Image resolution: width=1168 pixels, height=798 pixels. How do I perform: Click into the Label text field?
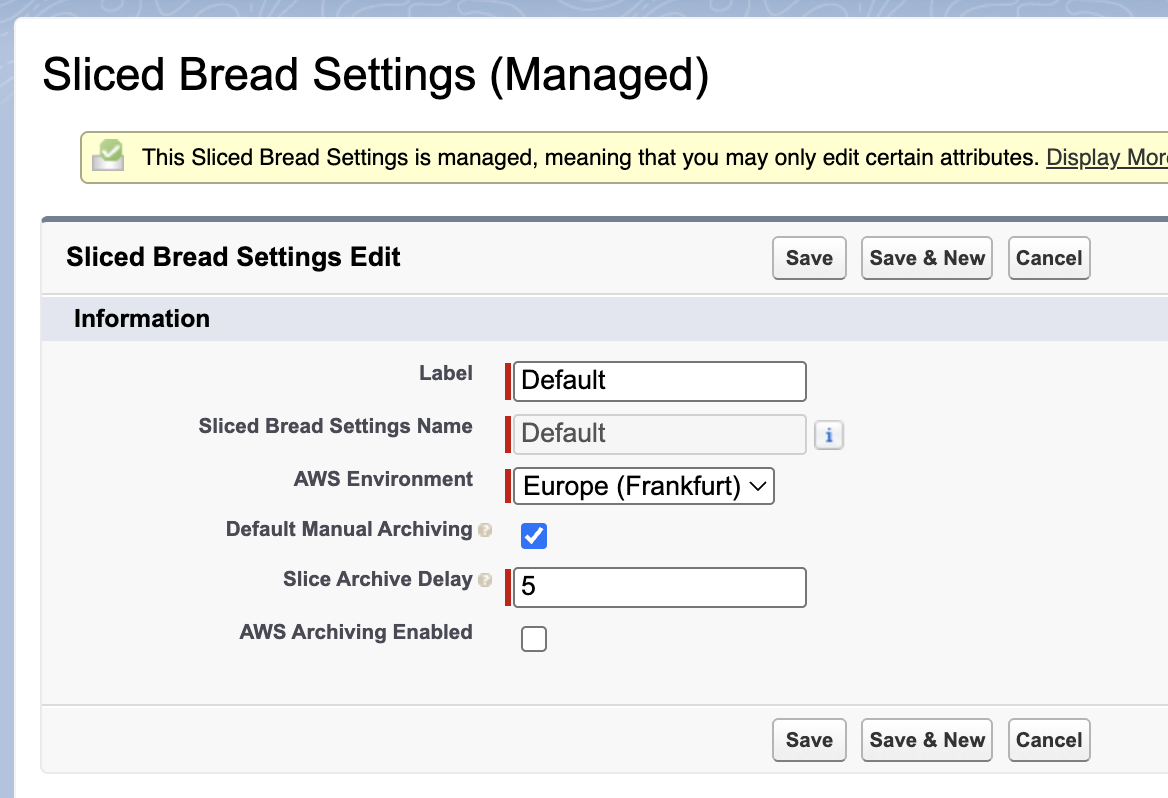point(659,381)
